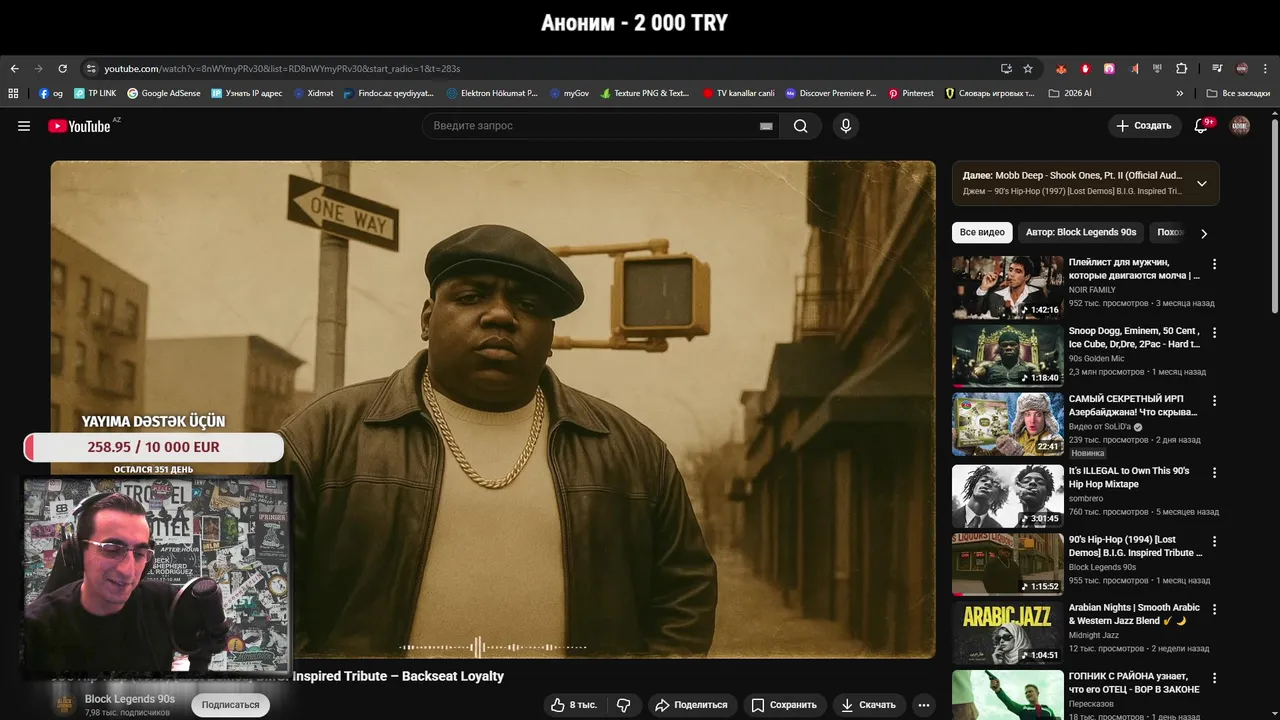
Task: Open options for Arabian Nights video
Action: pyautogui.click(x=1215, y=608)
